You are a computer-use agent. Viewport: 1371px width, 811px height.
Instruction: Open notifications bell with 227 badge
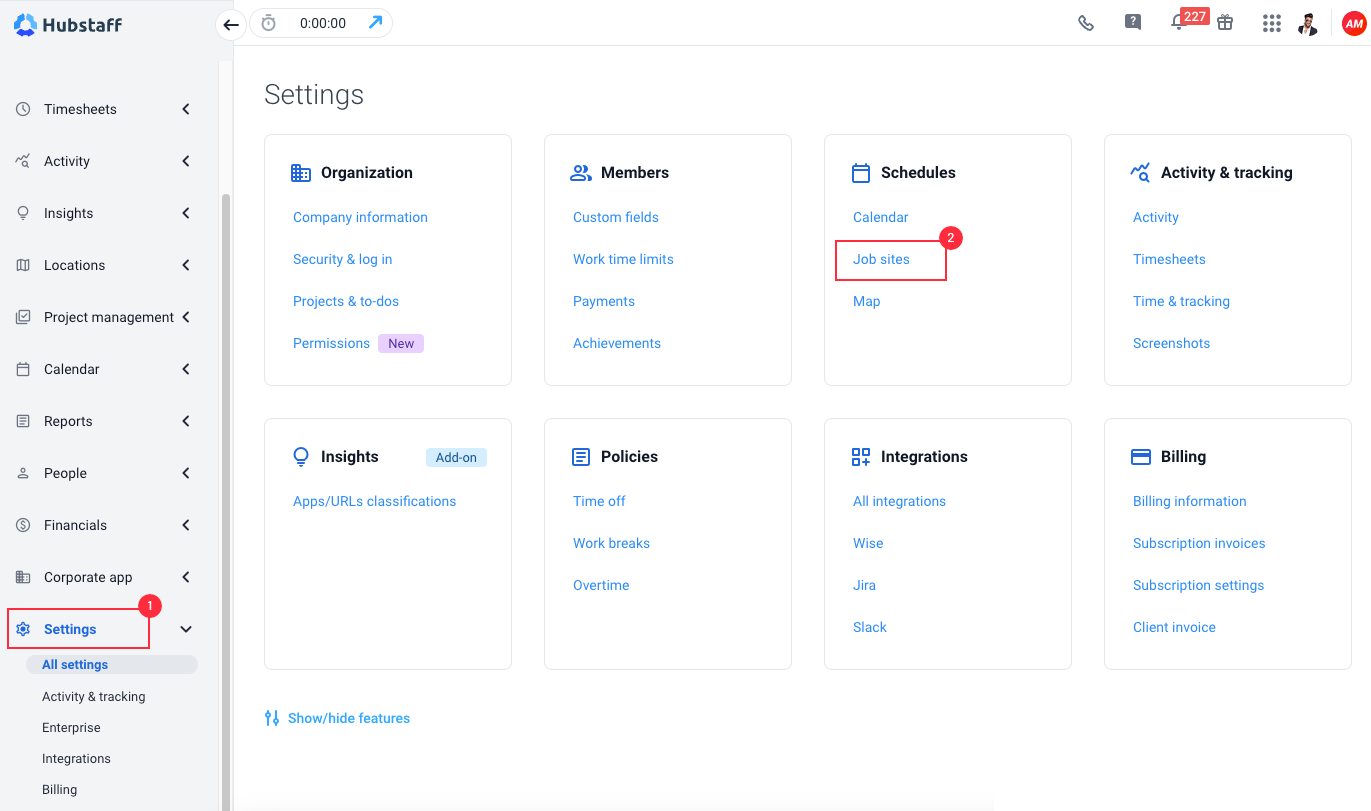point(1180,23)
